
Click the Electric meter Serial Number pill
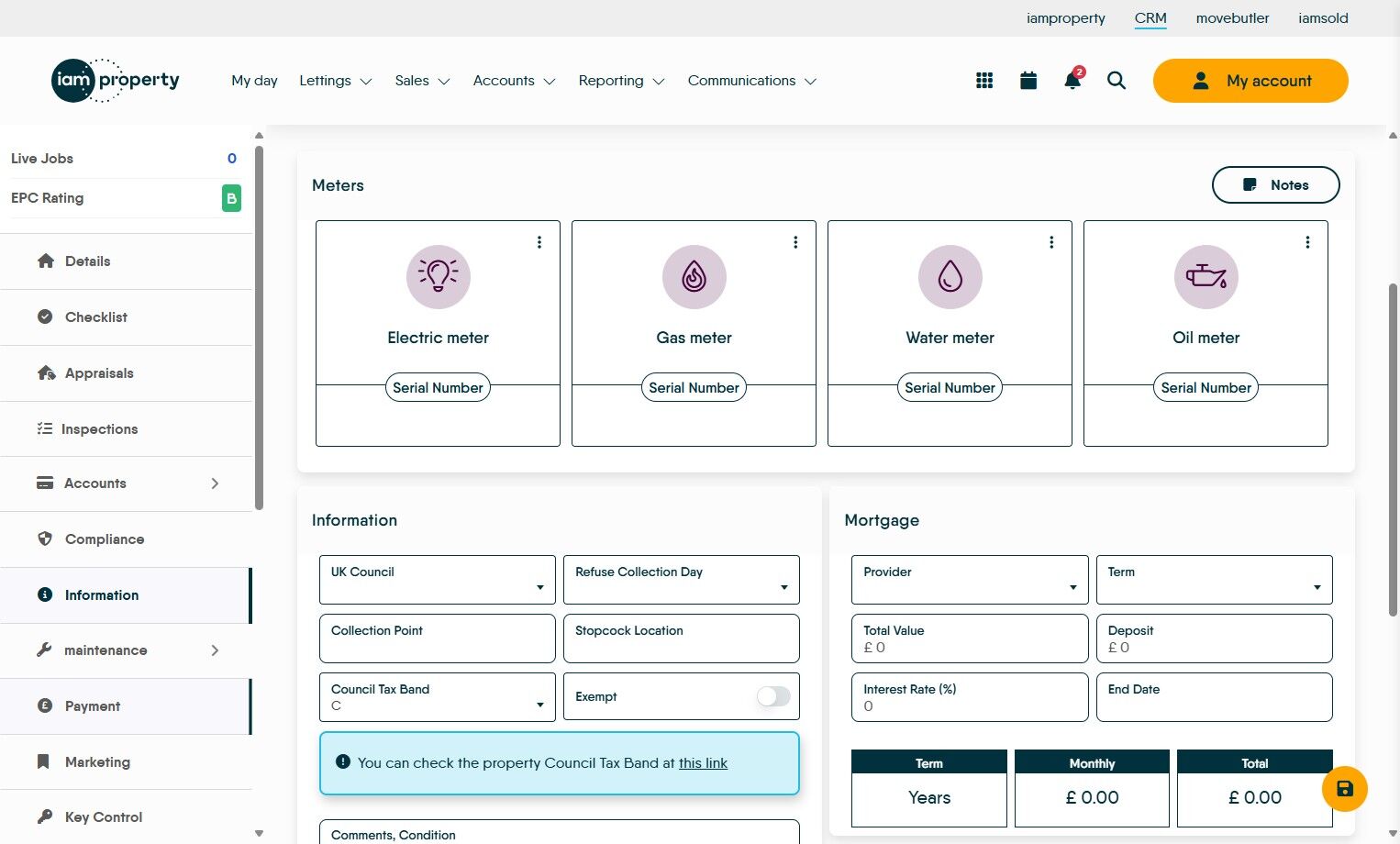click(x=438, y=387)
